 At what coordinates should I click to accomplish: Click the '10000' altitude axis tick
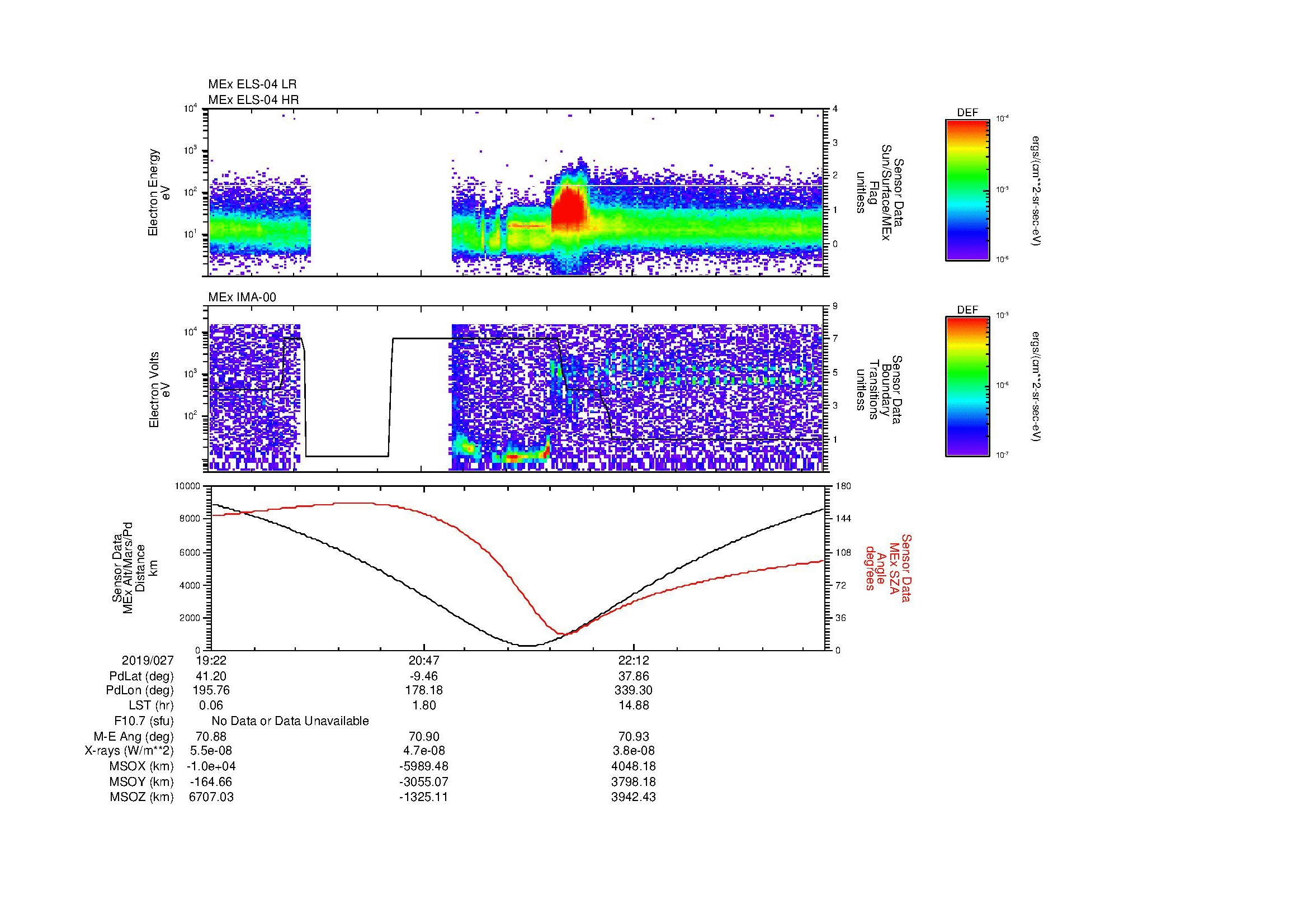coord(188,486)
